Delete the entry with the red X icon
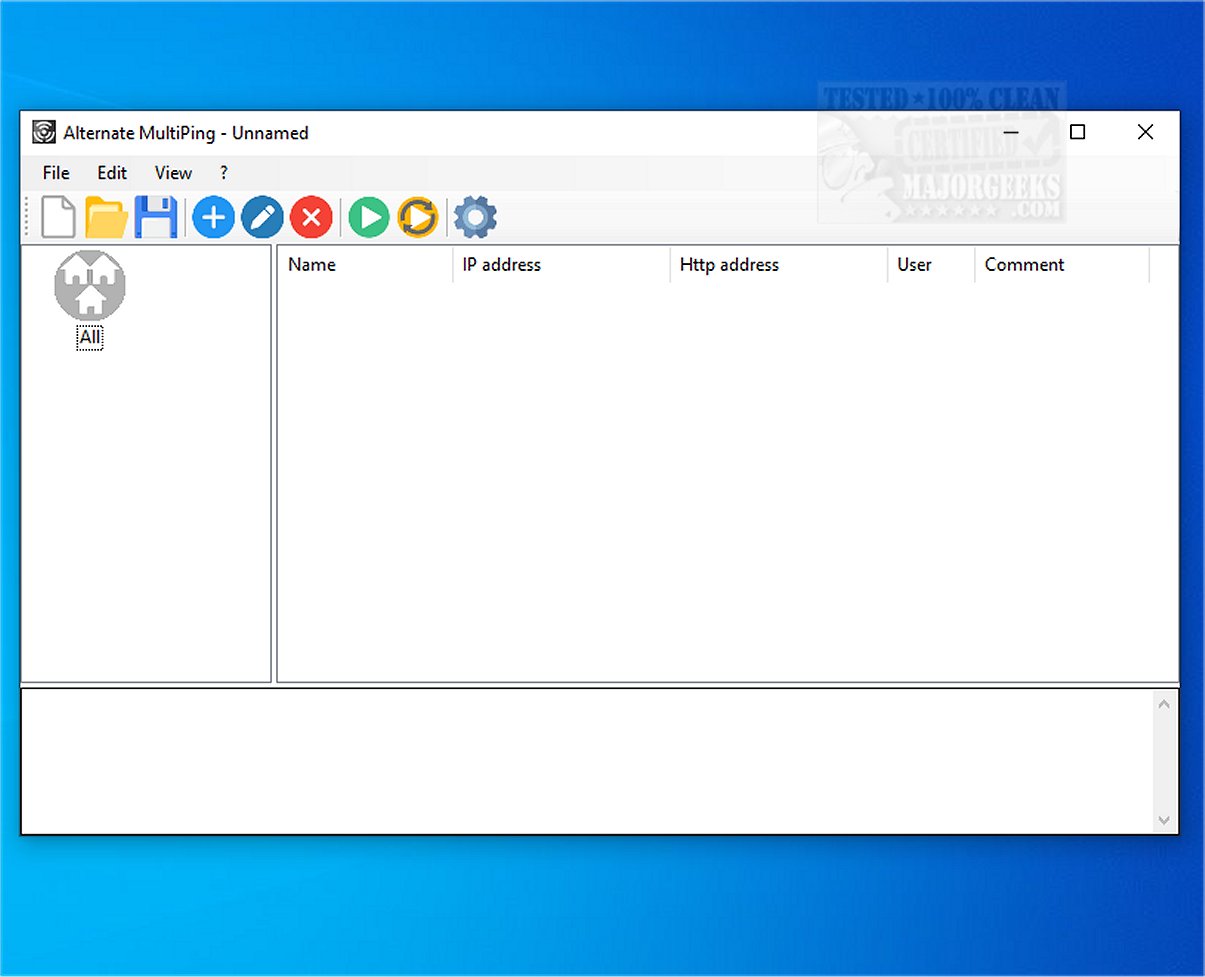This screenshot has height=977, width=1205. (311, 217)
